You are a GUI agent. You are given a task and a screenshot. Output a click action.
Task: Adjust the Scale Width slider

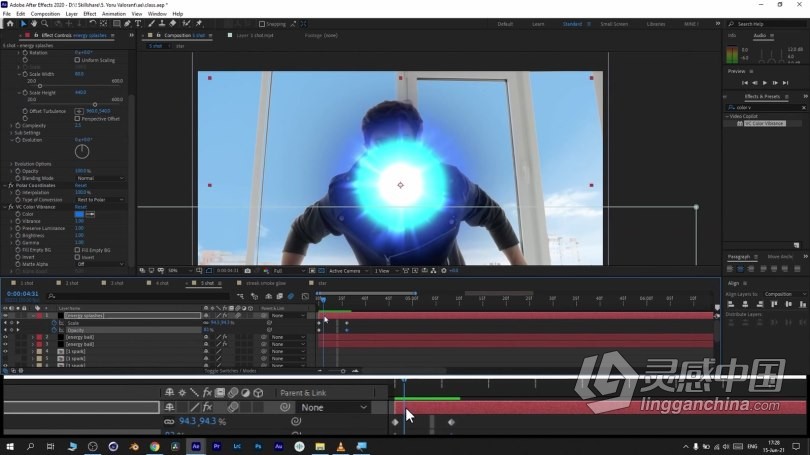[x=40, y=86]
